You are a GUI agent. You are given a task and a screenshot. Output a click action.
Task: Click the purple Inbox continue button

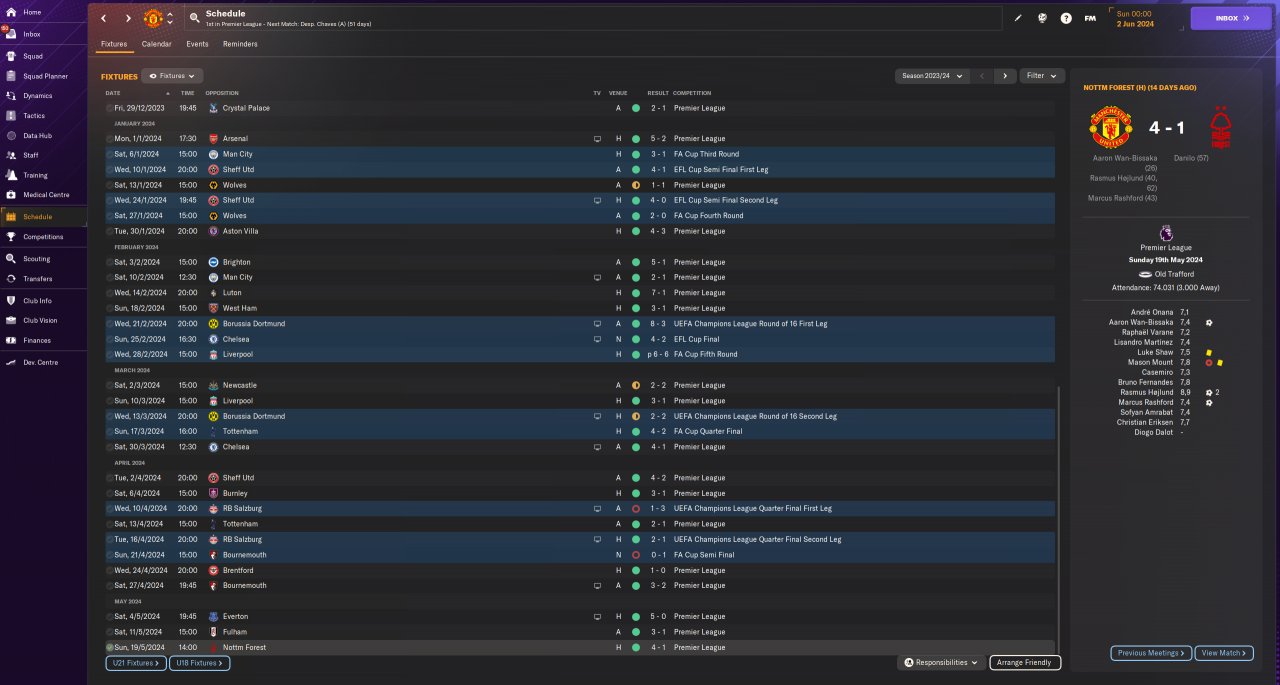(1230, 18)
